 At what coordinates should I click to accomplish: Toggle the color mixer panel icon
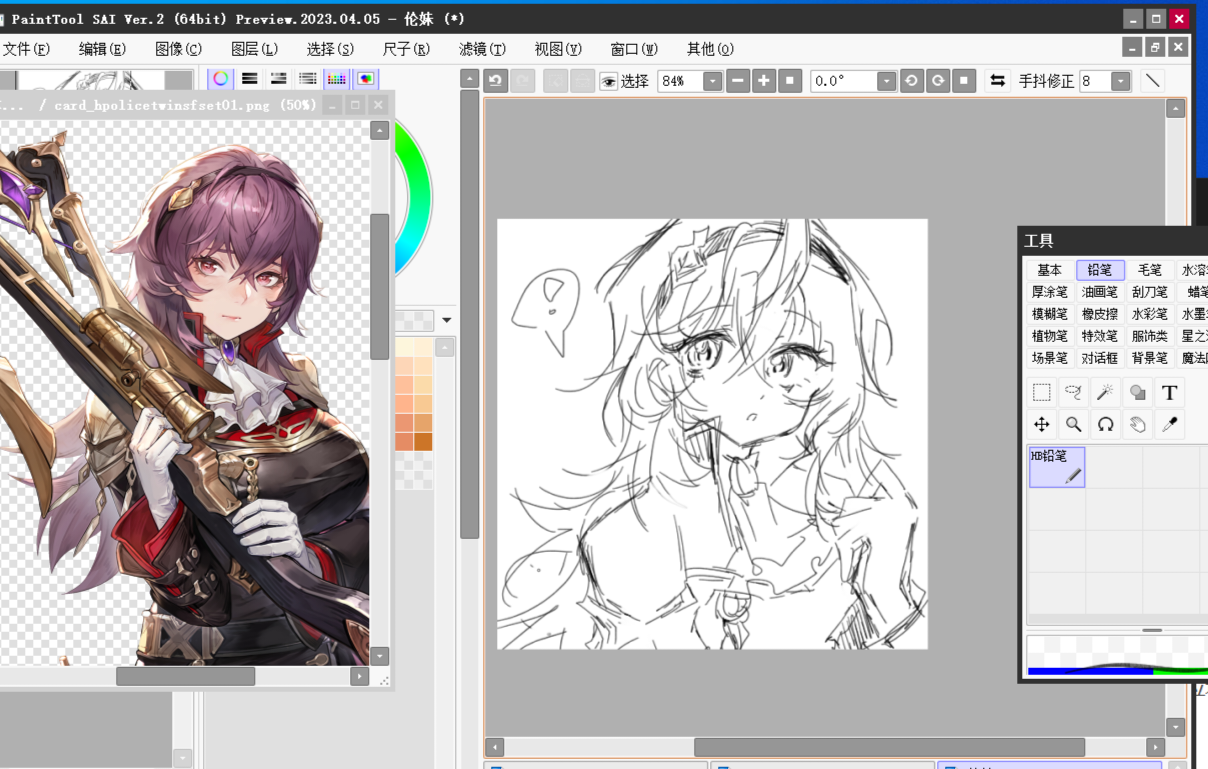pos(308,79)
